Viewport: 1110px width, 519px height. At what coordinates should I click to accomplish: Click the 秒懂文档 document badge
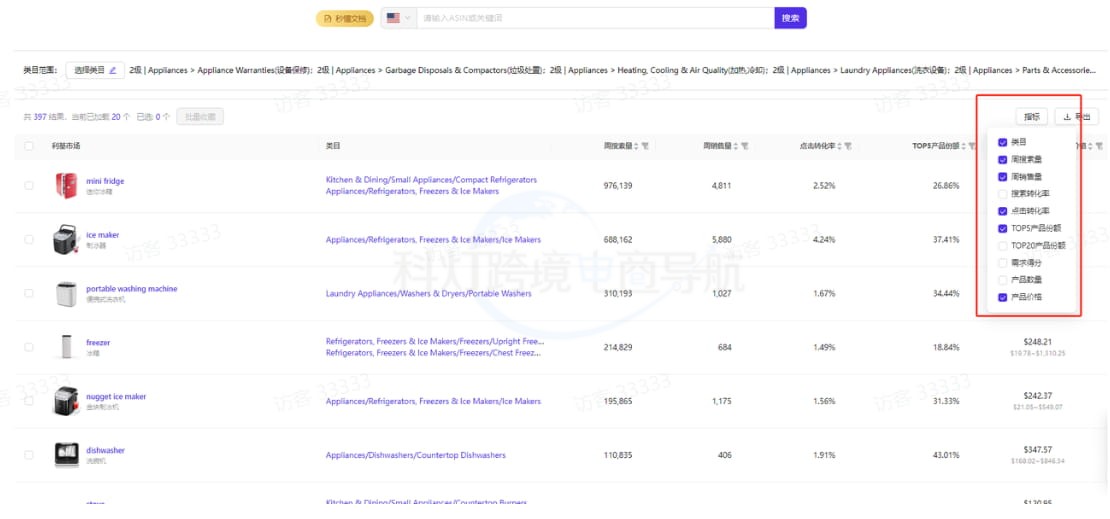(344, 18)
